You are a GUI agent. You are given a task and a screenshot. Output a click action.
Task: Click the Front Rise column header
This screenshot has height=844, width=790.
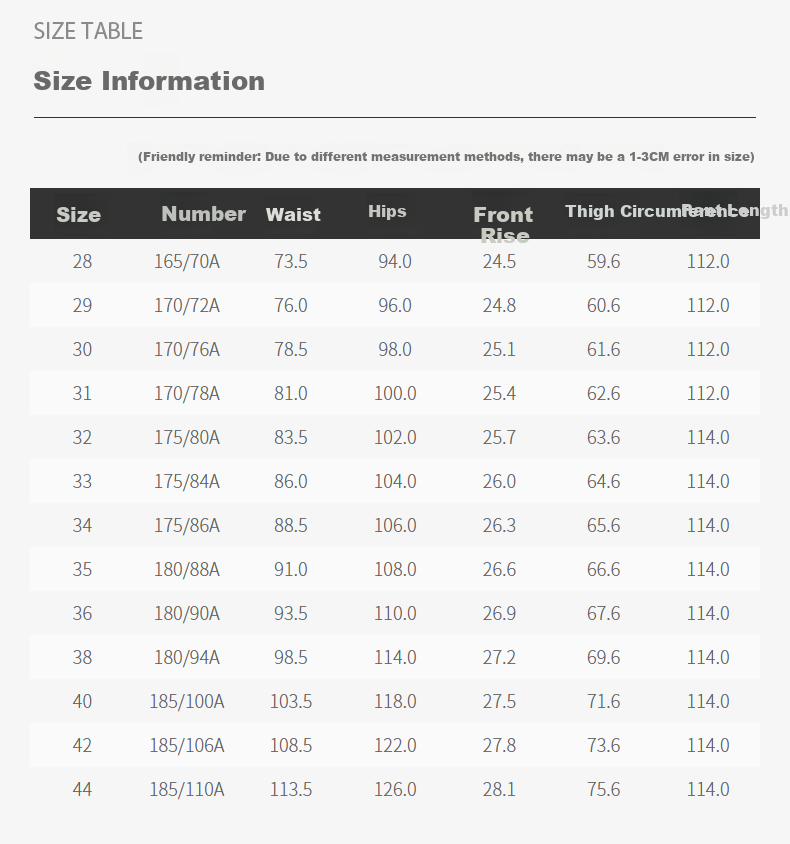[x=503, y=225]
